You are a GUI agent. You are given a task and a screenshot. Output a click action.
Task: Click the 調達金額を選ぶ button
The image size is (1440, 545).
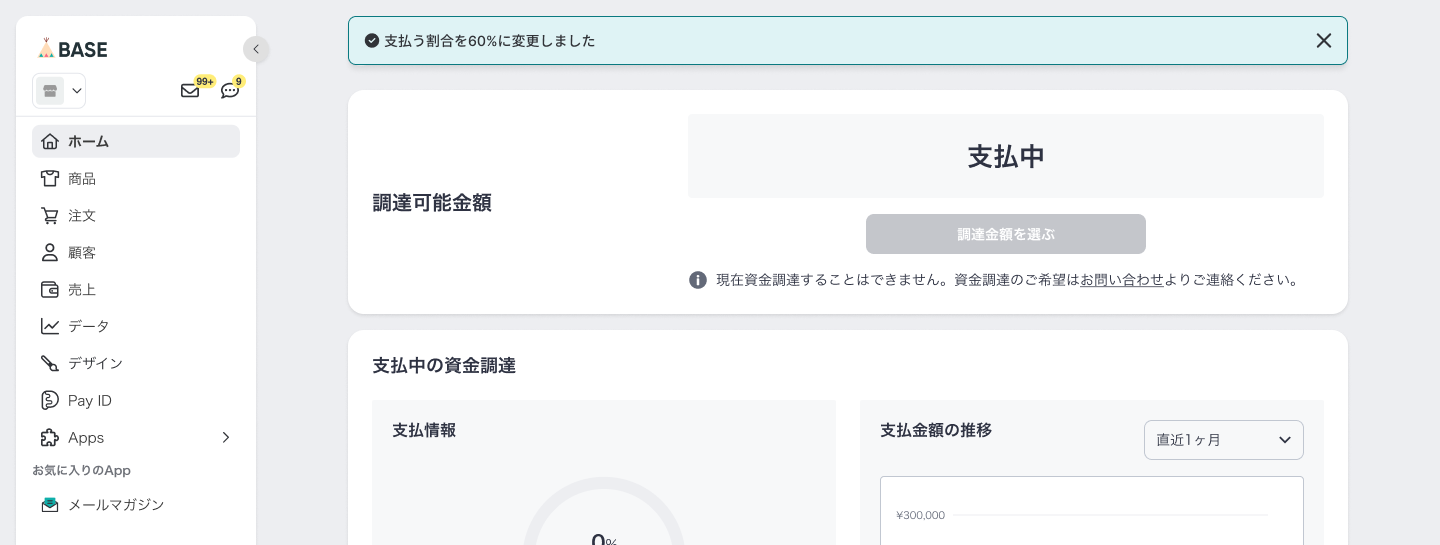(1005, 234)
